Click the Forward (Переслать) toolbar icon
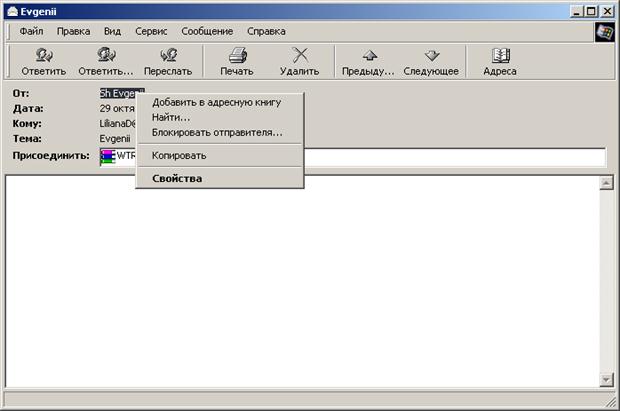The width and height of the screenshot is (620, 411). coord(168,55)
